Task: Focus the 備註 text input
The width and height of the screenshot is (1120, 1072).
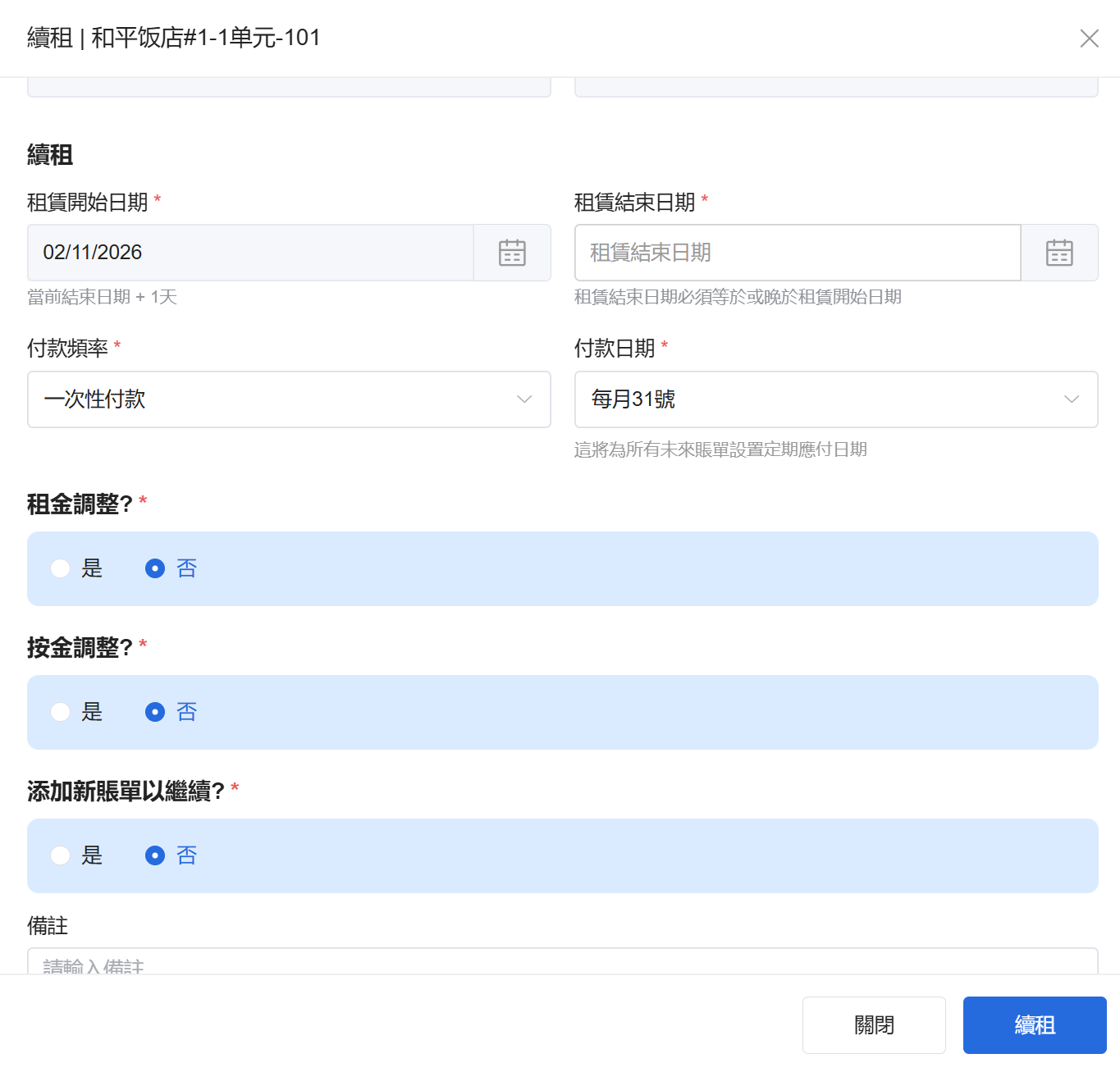Action: 562,963
